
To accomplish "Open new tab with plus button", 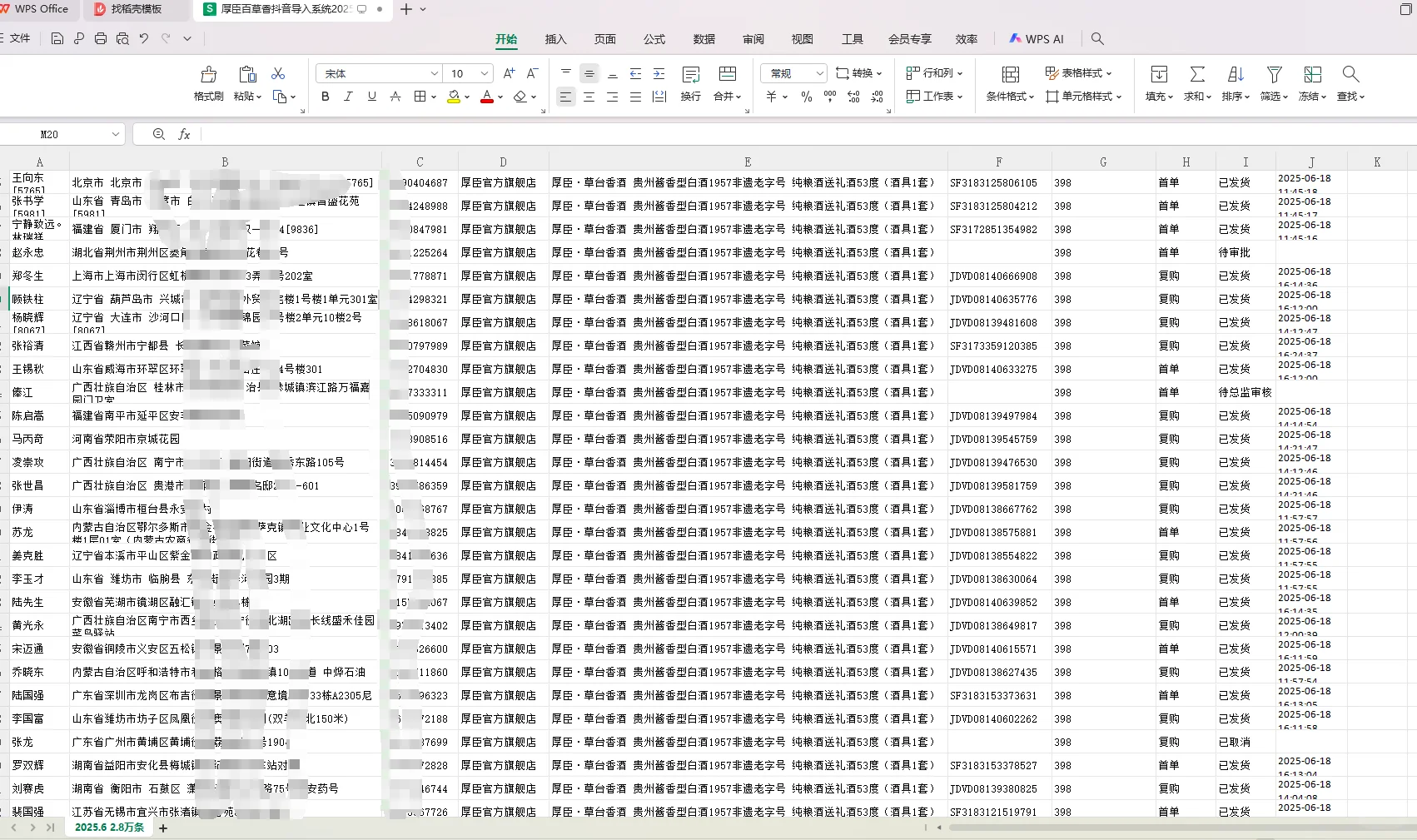I will (406, 9).
